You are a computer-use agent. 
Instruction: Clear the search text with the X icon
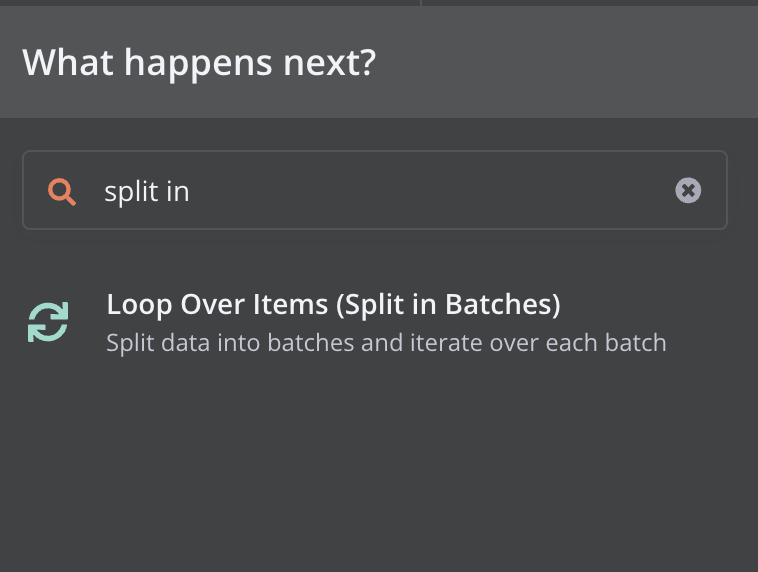(688, 190)
